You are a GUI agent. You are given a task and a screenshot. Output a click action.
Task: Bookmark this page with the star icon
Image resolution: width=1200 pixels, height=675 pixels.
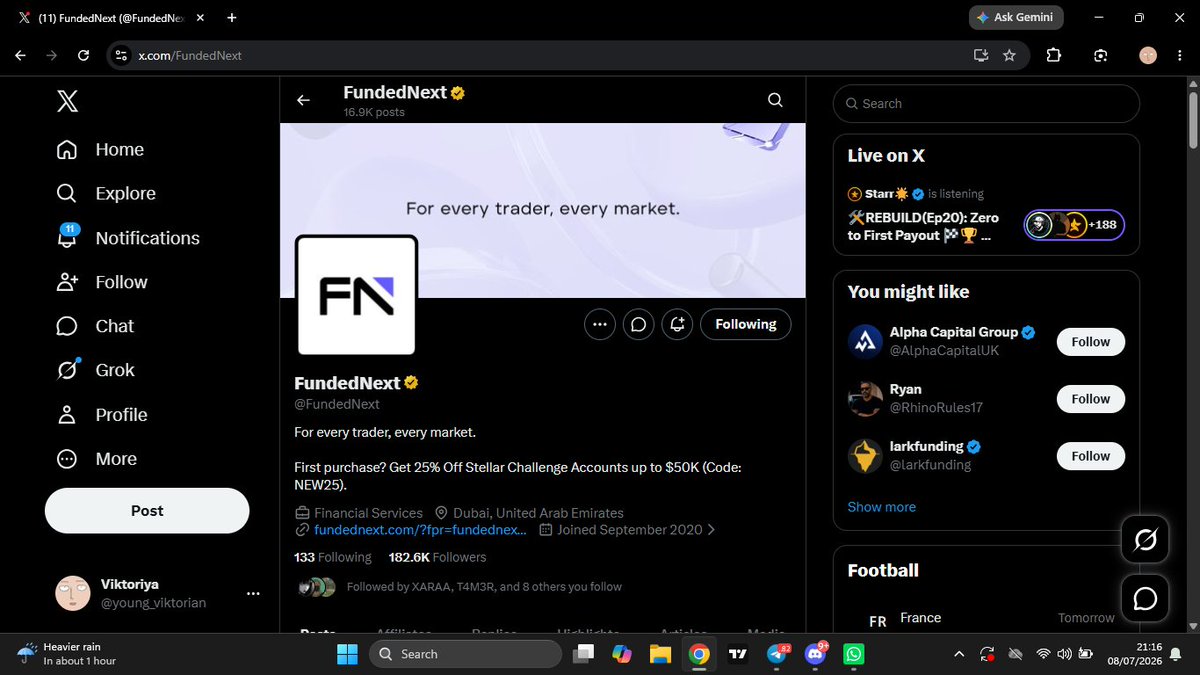pos(1009,56)
